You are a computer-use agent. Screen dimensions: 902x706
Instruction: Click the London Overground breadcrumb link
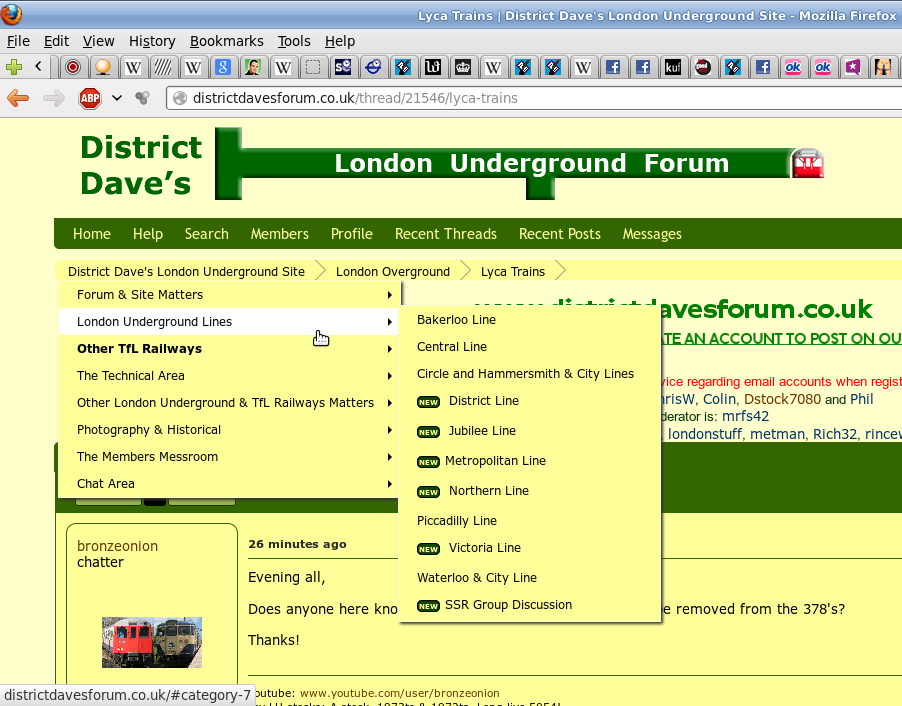(x=392, y=272)
